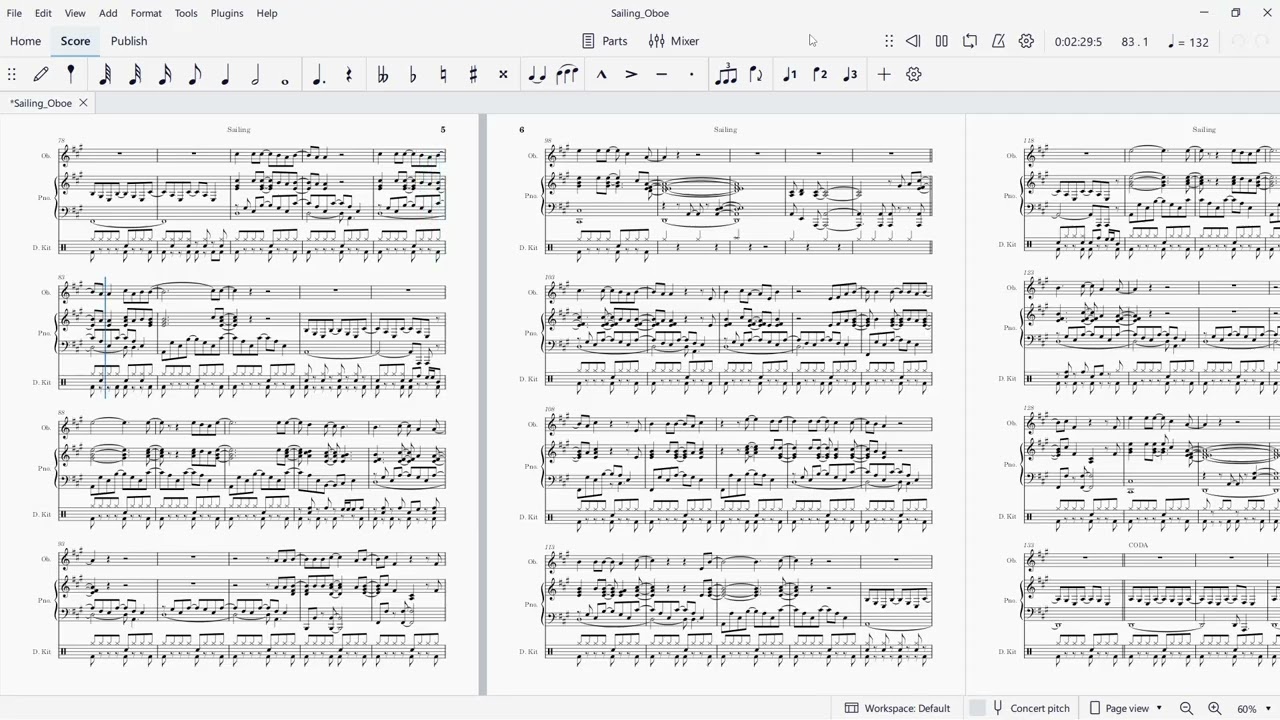This screenshot has height=720, width=1280.
Task: Rewind playback to start
Action: pos(913,41)
